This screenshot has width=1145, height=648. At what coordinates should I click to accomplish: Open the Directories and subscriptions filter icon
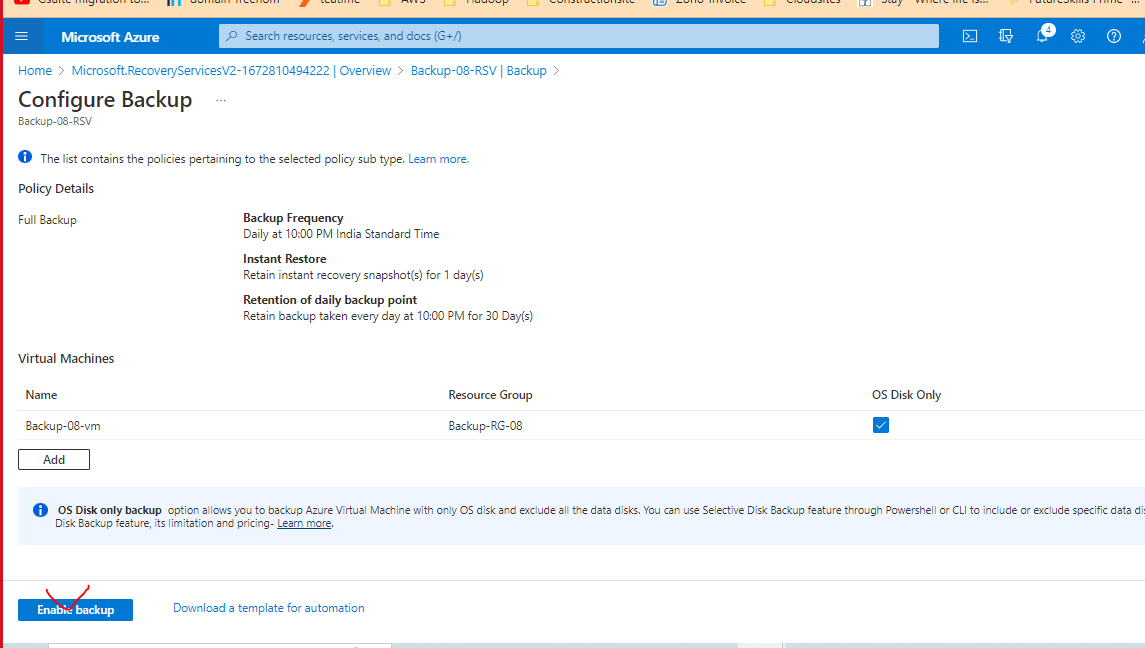[x=1006, y=36]
